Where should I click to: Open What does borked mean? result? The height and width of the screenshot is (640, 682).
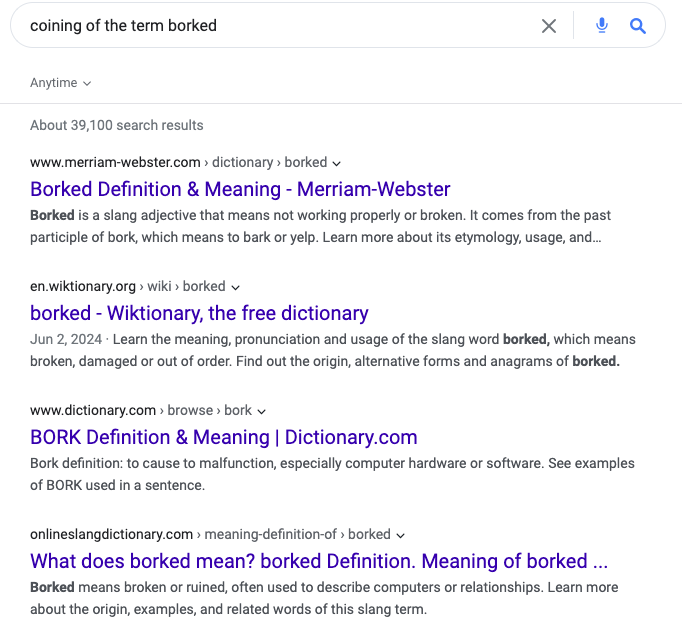(319, 561)
